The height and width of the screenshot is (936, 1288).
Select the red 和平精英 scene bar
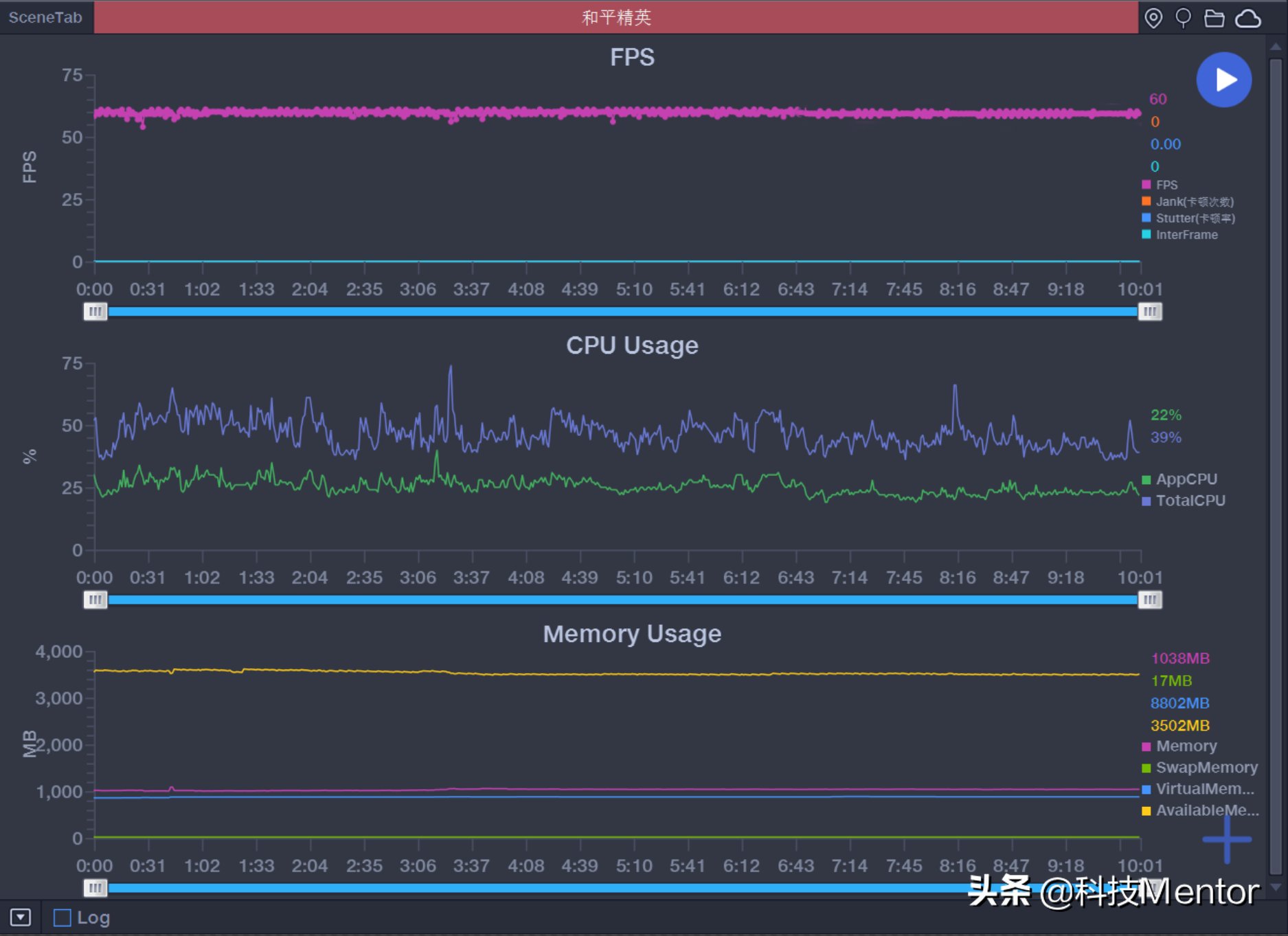615,17
